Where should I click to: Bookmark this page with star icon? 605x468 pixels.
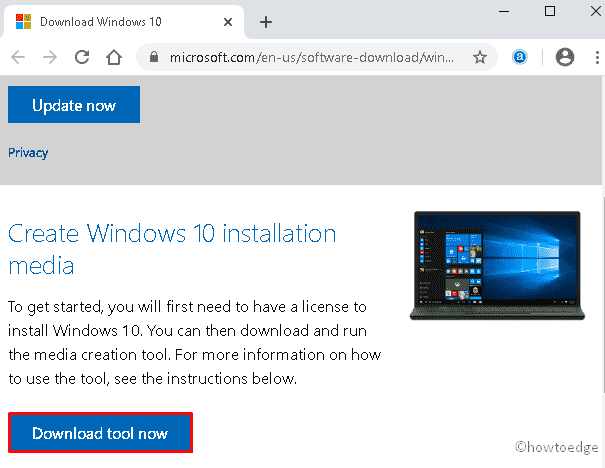[x=480, y=57]
